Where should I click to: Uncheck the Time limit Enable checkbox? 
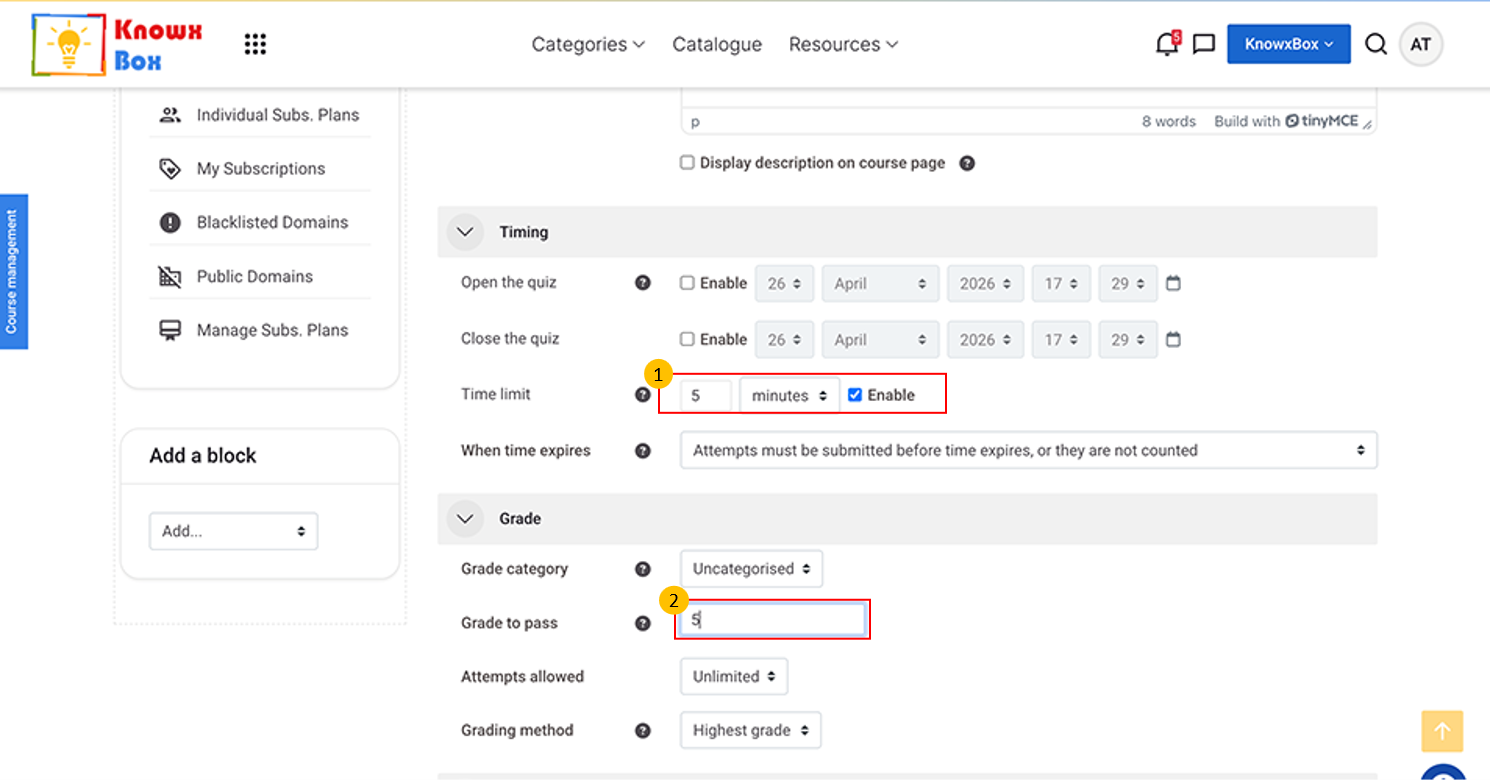[855, 395]
